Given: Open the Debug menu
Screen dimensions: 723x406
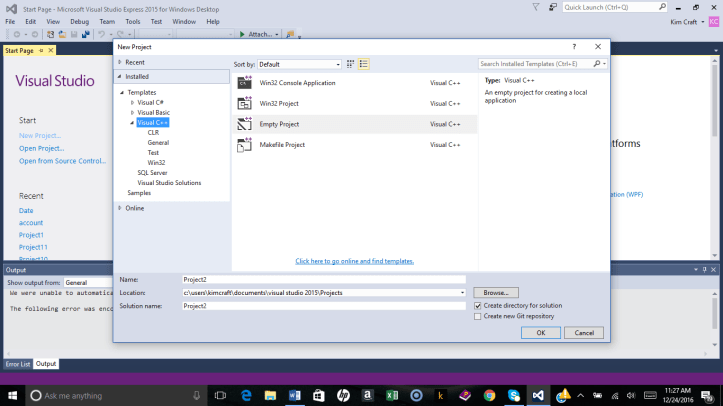Looking at the screenshot, I should click(79, 20).
